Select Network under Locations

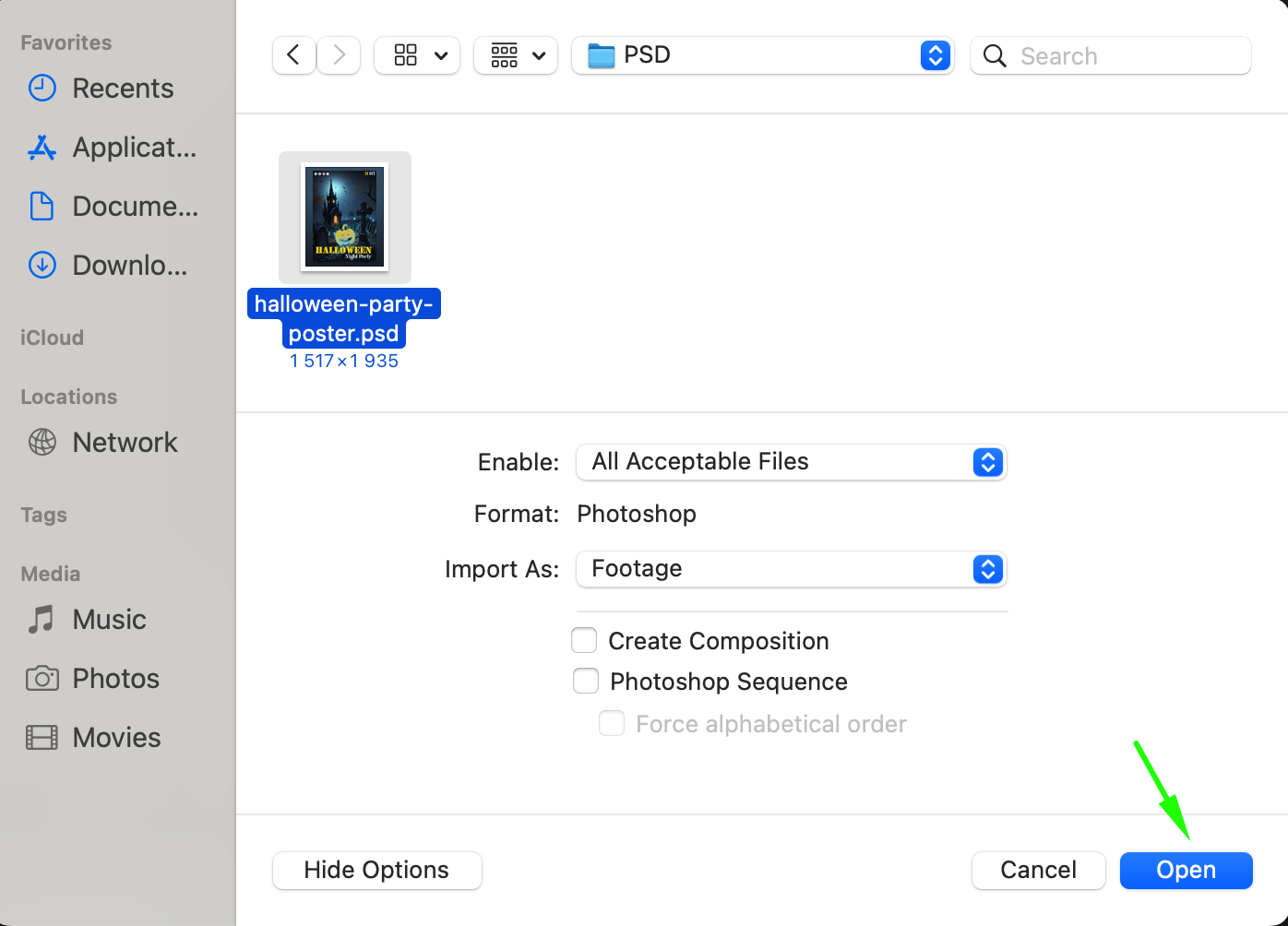tap(125, 443)
